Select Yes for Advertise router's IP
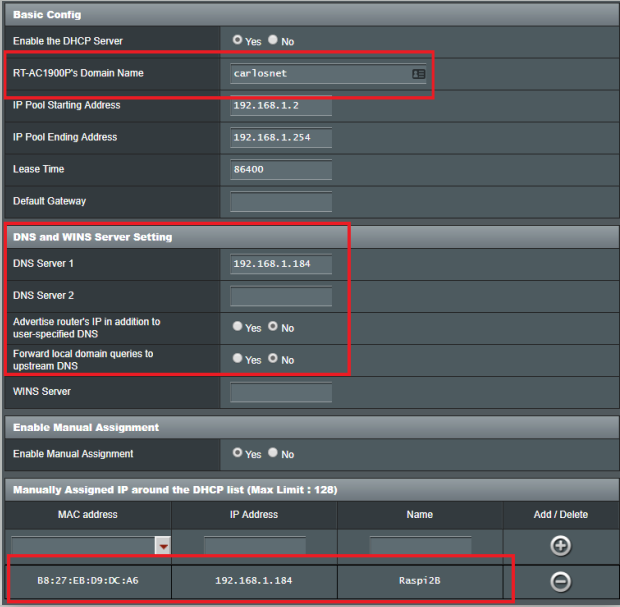The height and width of the screenshot is (607, 620). coord(237,326)
